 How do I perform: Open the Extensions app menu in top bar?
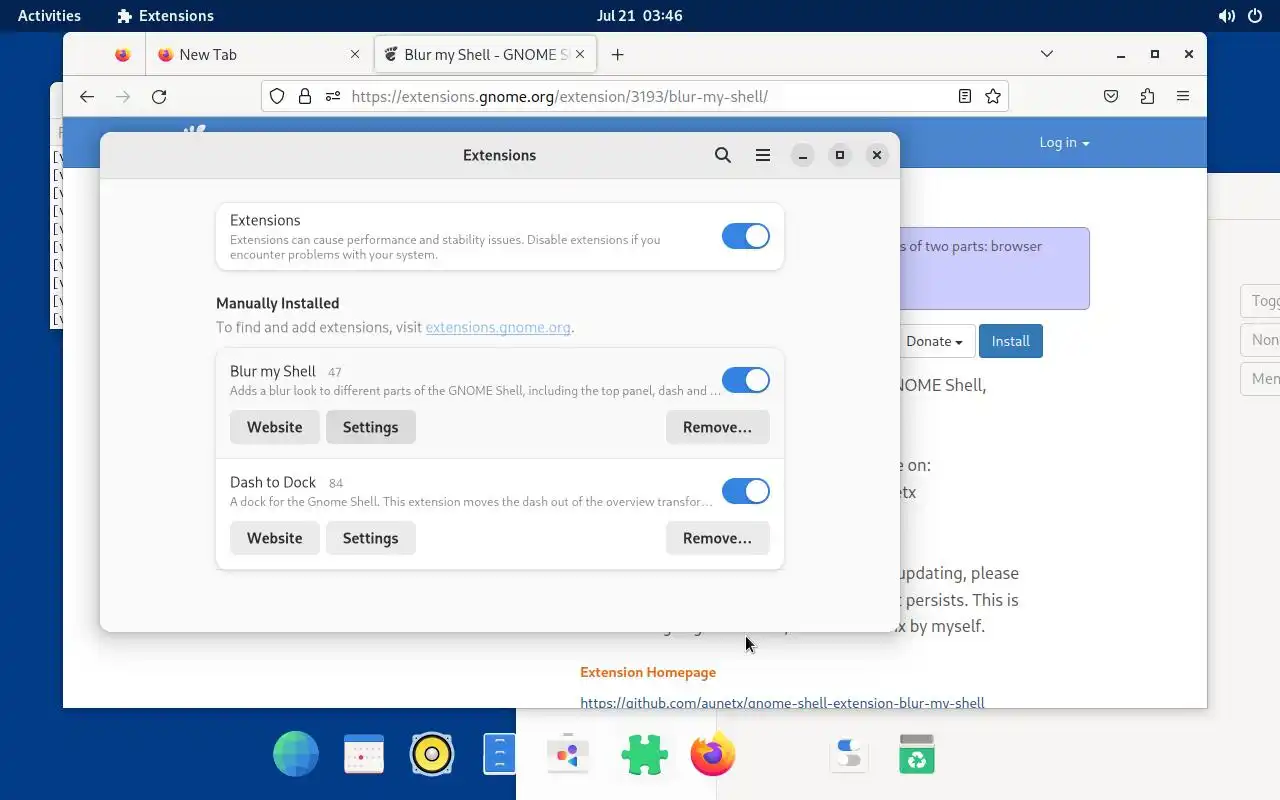[165, 16]
